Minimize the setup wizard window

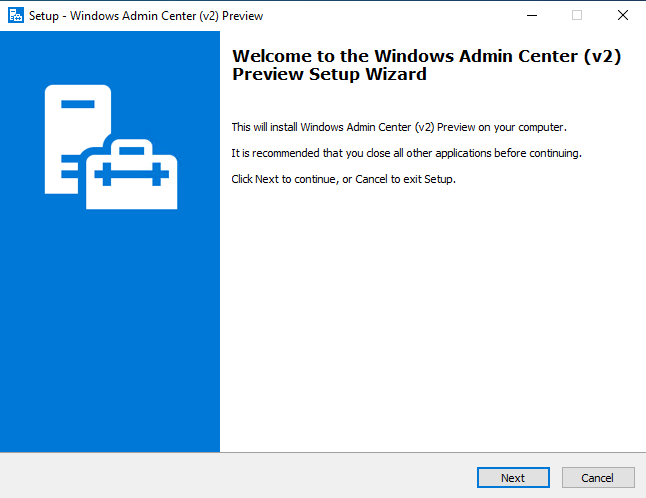(x=532, y=16)
